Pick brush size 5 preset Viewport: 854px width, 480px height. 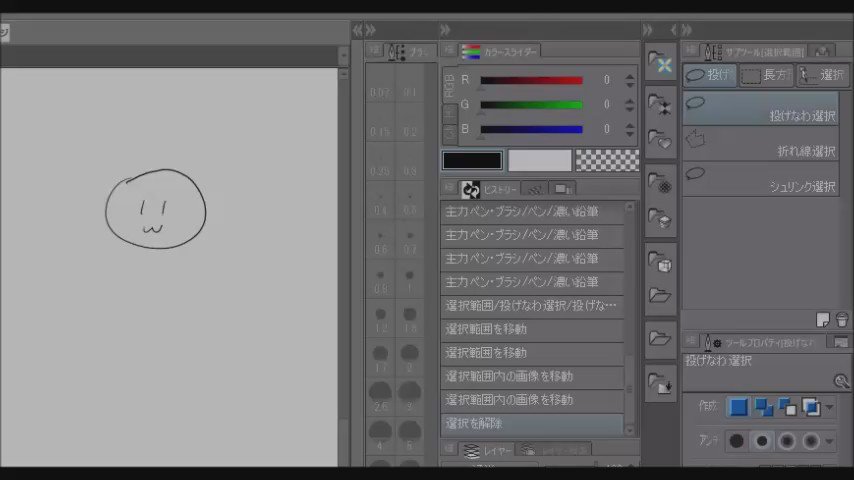pyautogui.click(x=410, y=436)
